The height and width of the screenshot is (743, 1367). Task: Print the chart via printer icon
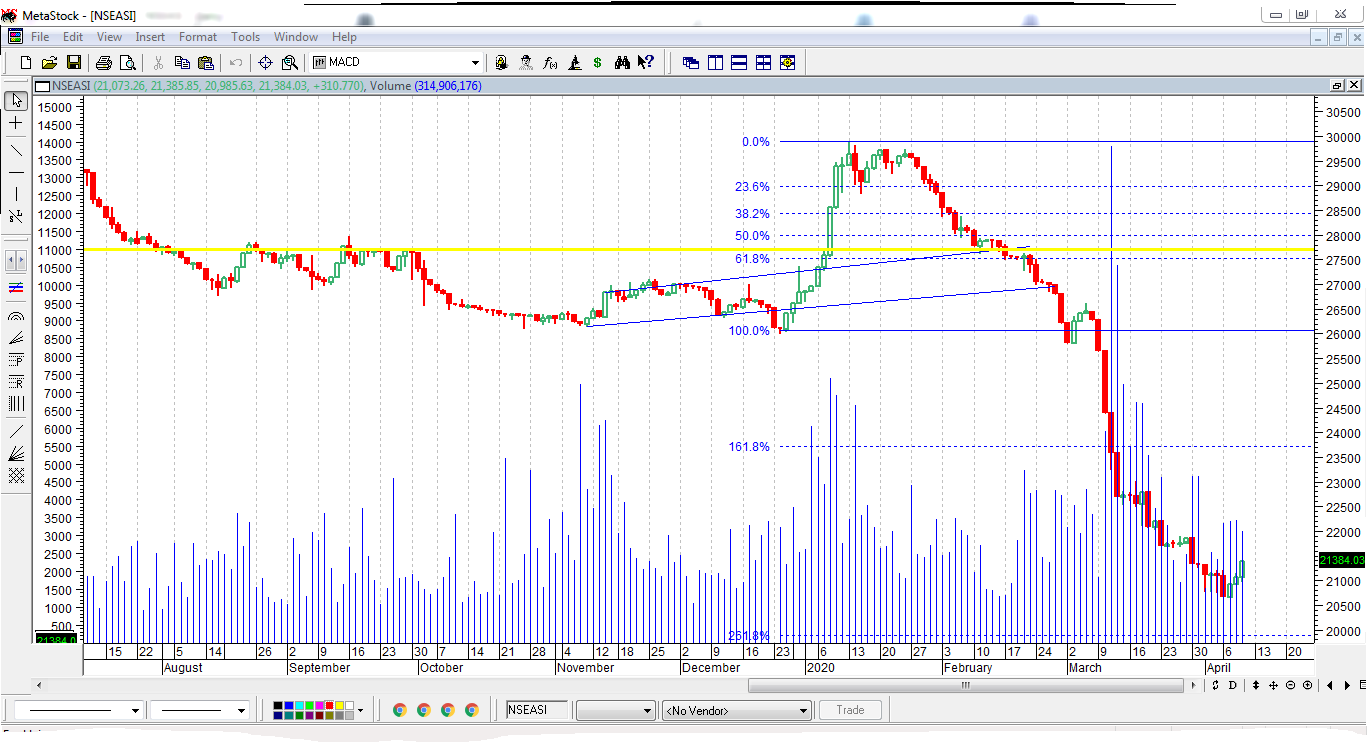(x=104, y=62)
